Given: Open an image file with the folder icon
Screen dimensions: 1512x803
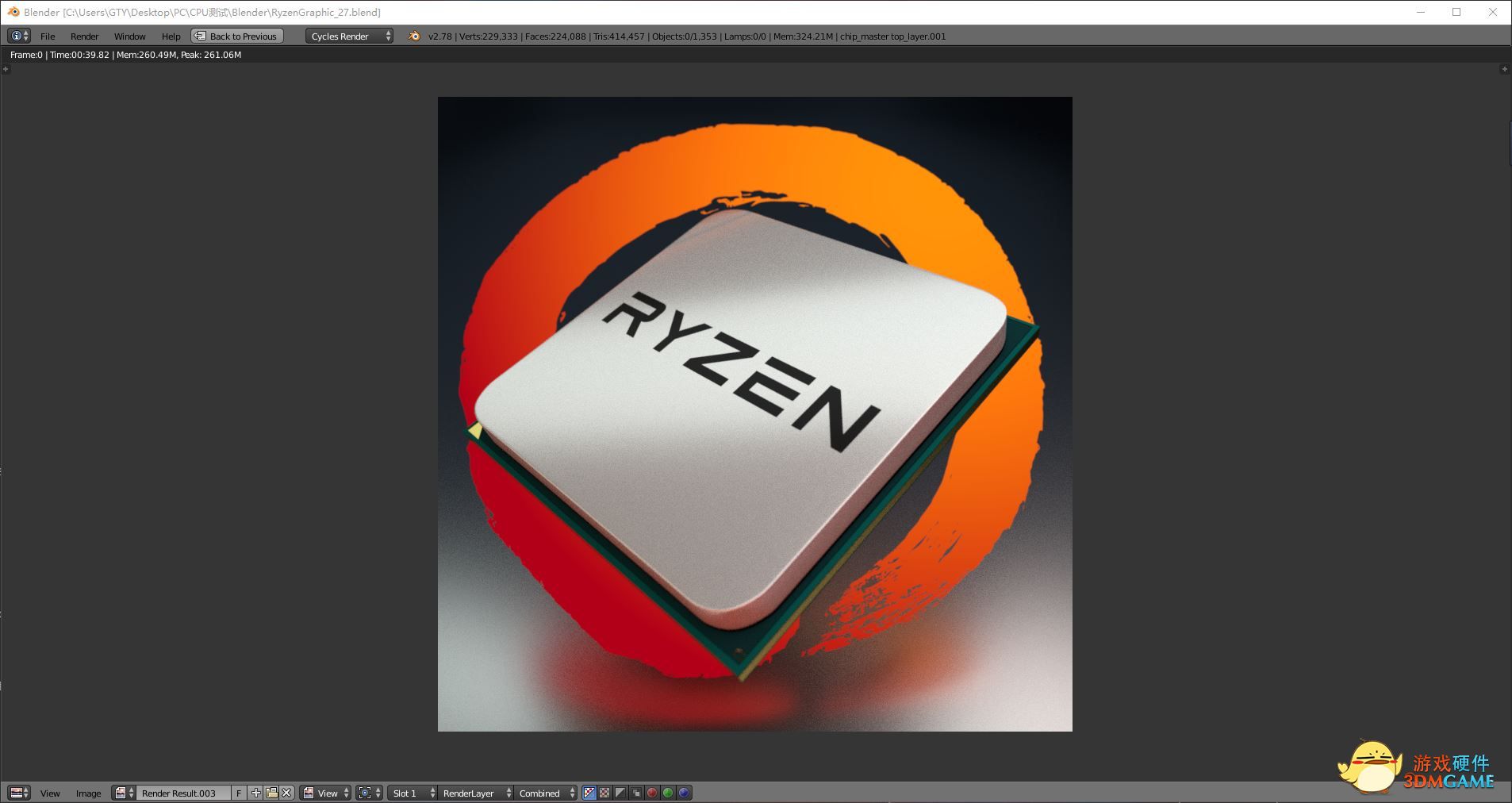Looking at the screenshot, I should pos(271,793).
